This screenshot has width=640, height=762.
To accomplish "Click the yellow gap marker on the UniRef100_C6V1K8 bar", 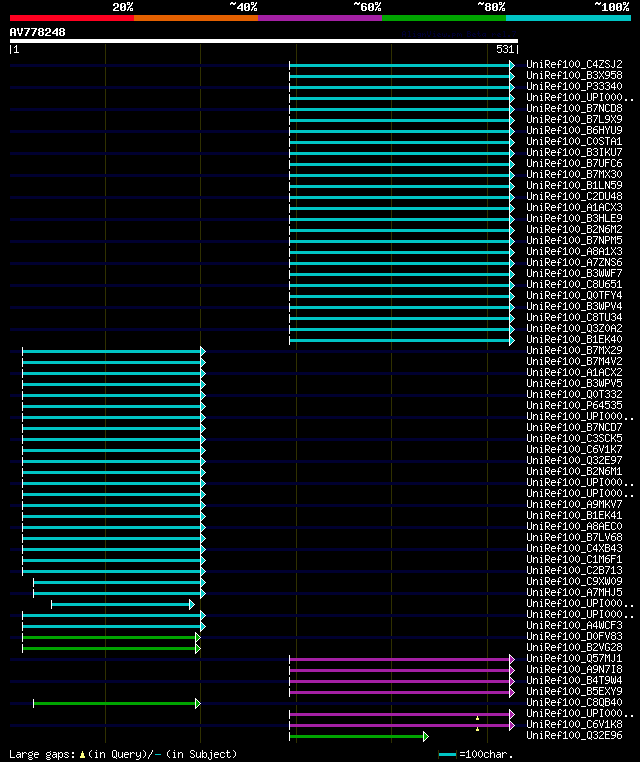I will 477,729.
